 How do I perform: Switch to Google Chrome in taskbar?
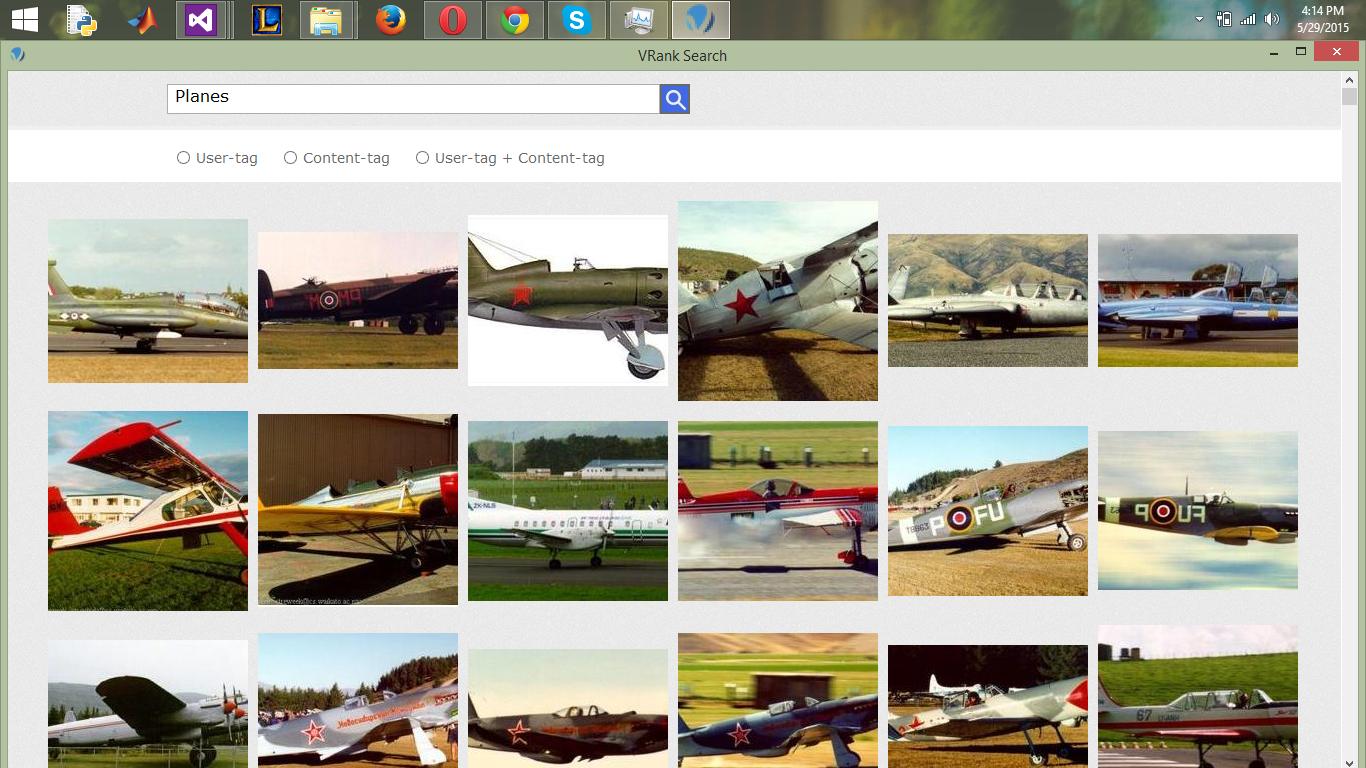click(515, 20)
